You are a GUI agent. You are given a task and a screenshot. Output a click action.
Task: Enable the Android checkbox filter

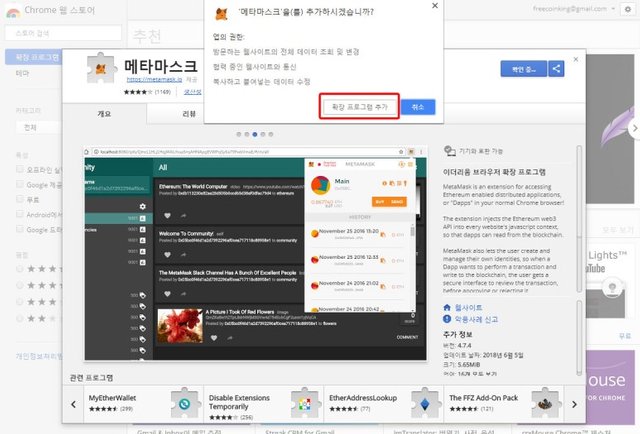pyautogui.click(x=20, y=214)
